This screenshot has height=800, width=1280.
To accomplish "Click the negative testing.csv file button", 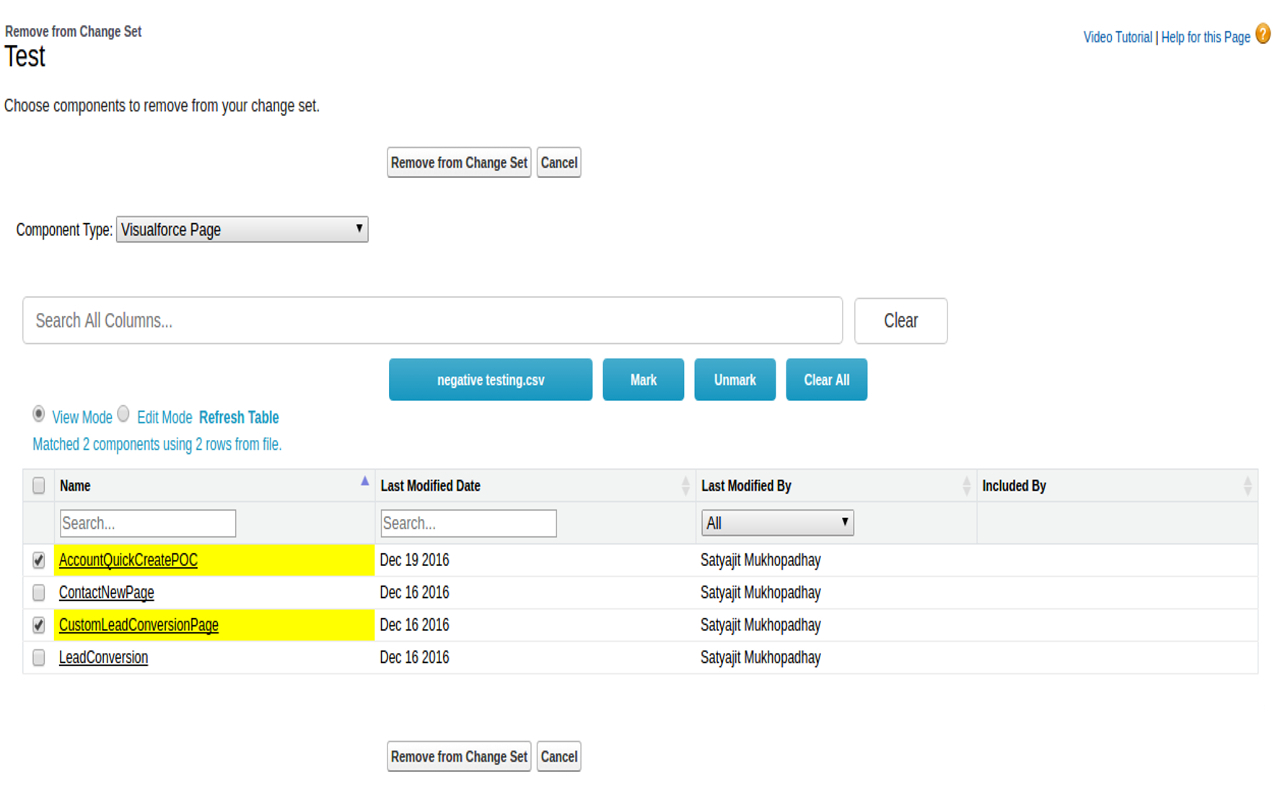I will coord(491,380).
